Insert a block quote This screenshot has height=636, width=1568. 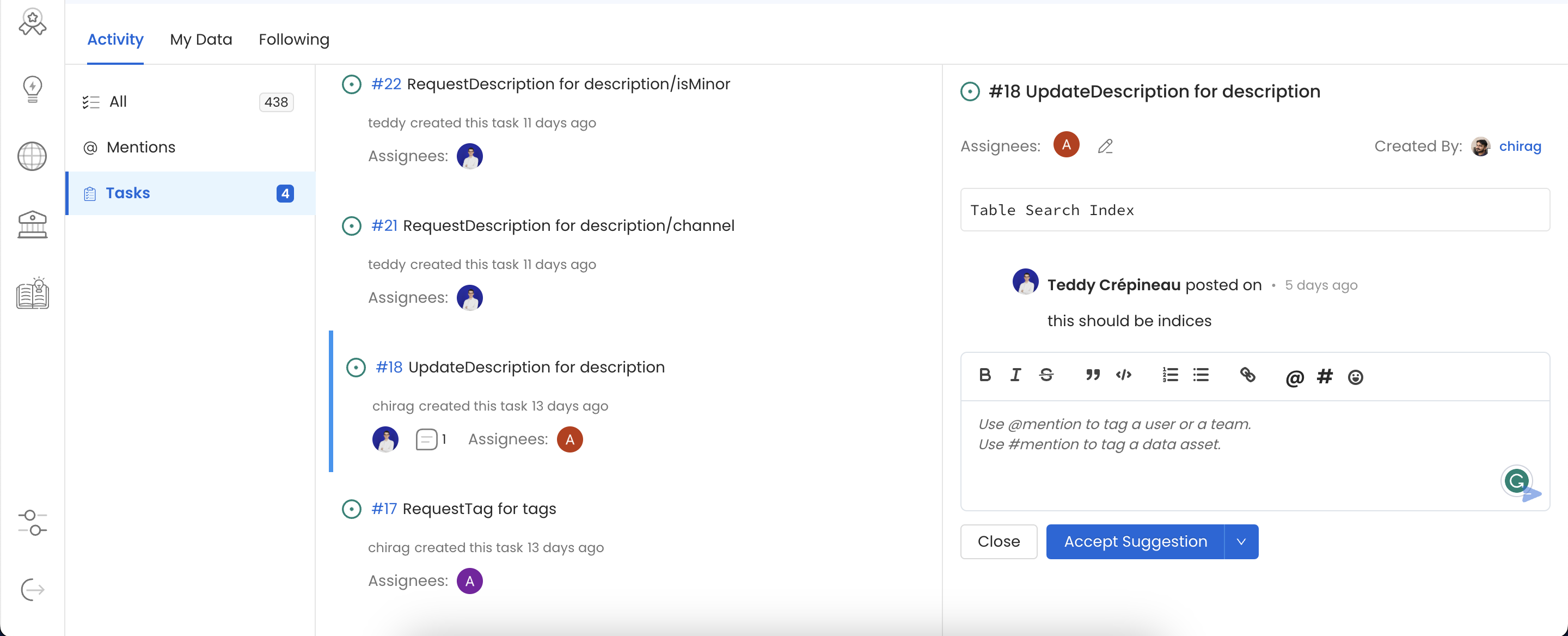[x=1093, y=375]
